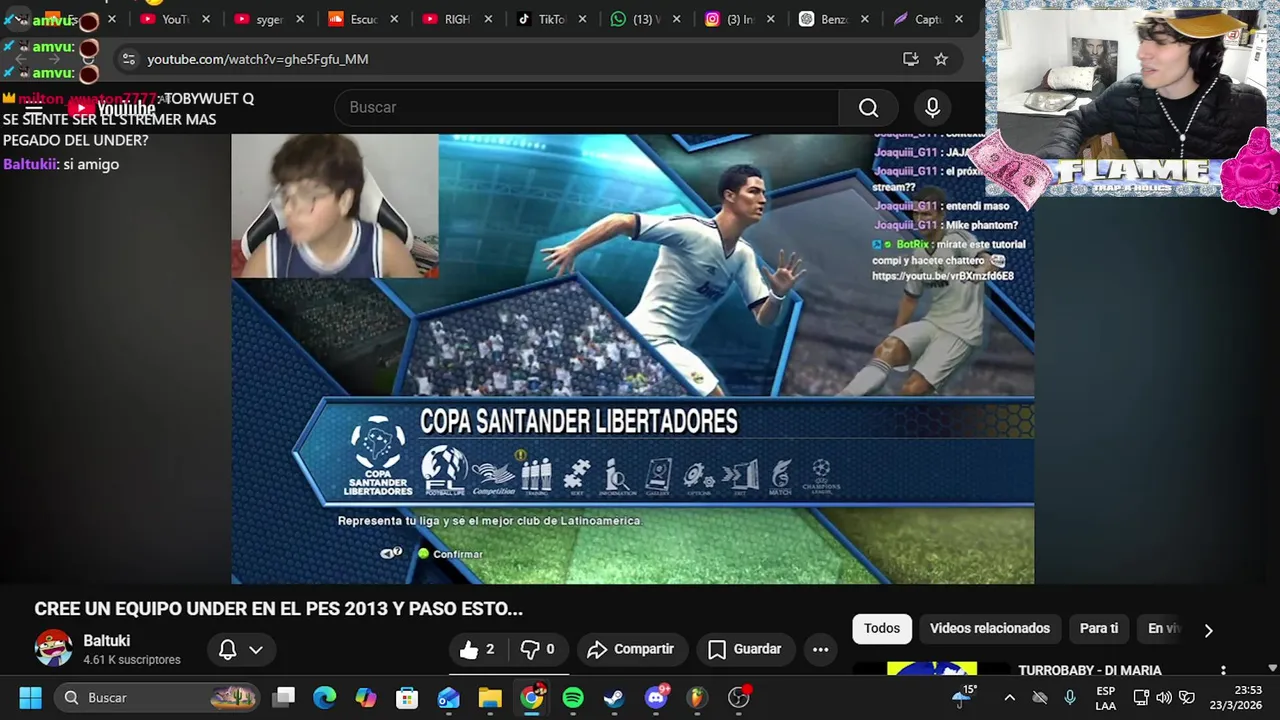Viewport: 1280px width, 720px height.
Task: Open Spotify from the taskbar
Action: [x=573, y=698]
